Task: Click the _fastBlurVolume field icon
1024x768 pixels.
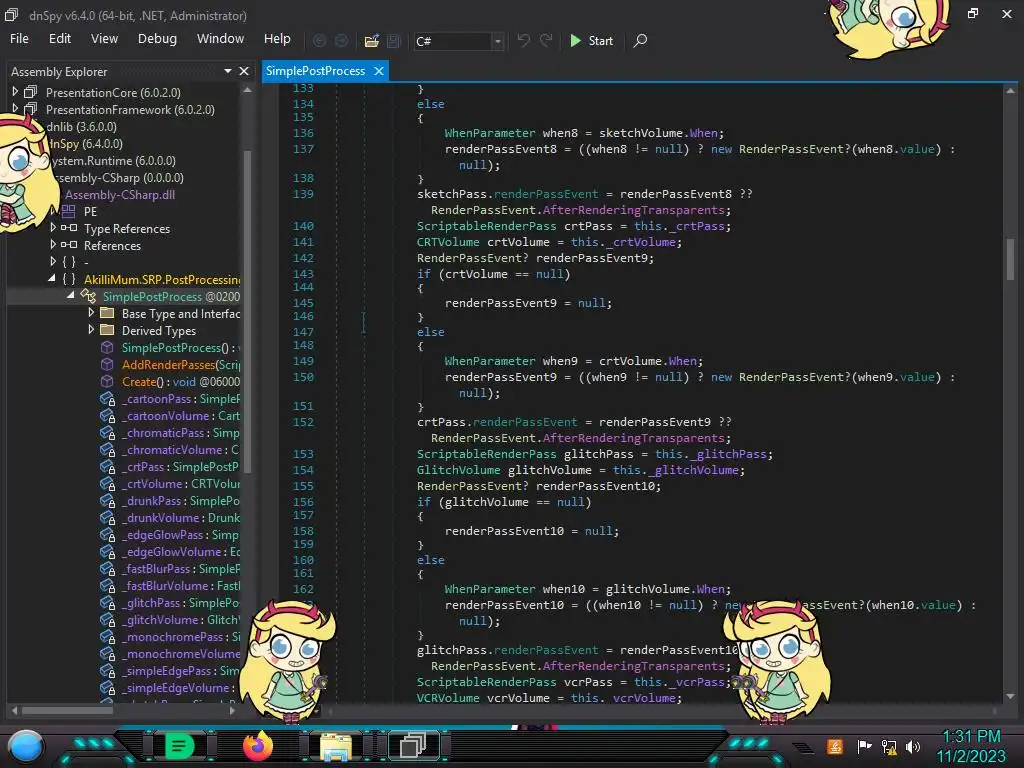Action: (x=107, y=586)
